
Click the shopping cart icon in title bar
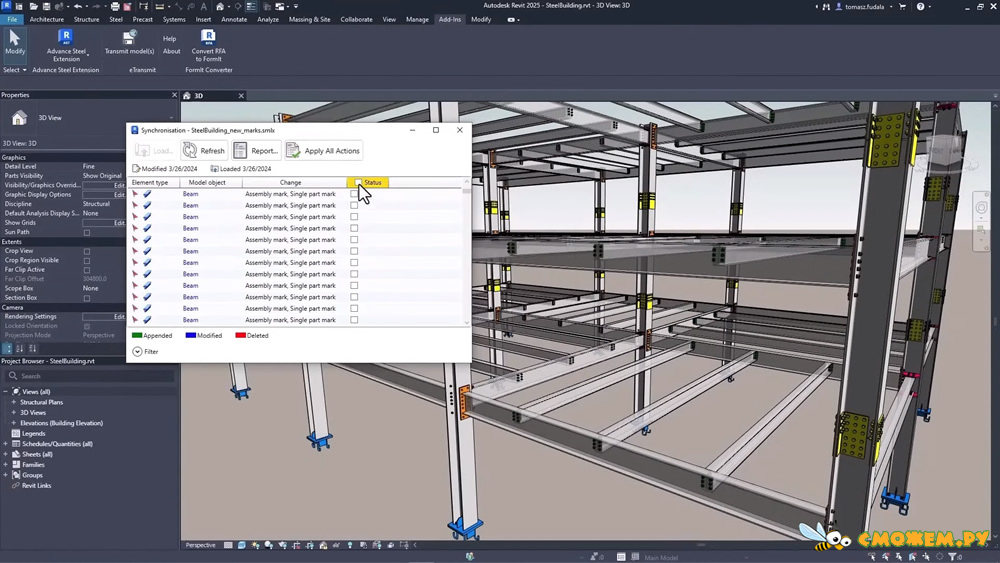tap(902, 6)
